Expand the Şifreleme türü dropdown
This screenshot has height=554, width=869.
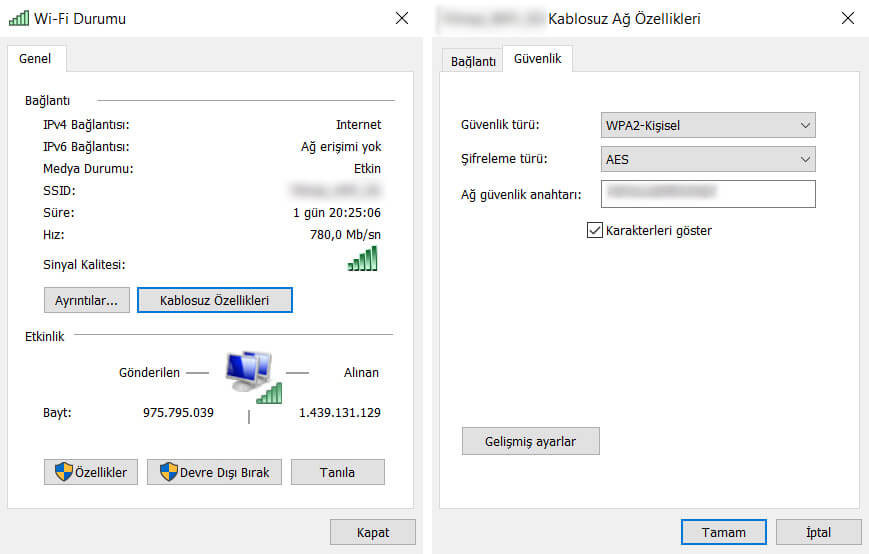[708, 159]
